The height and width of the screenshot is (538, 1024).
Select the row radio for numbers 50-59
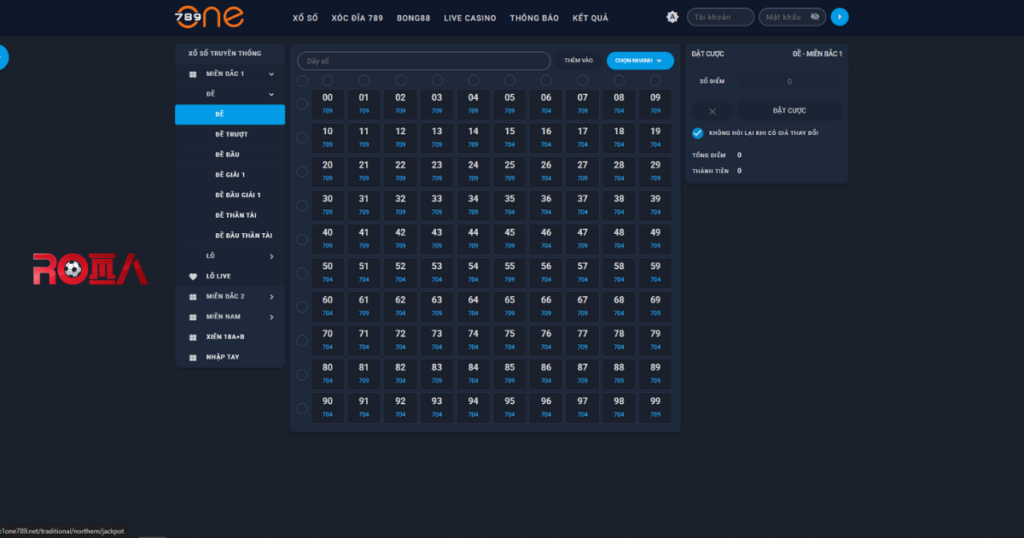pos(302,272)
